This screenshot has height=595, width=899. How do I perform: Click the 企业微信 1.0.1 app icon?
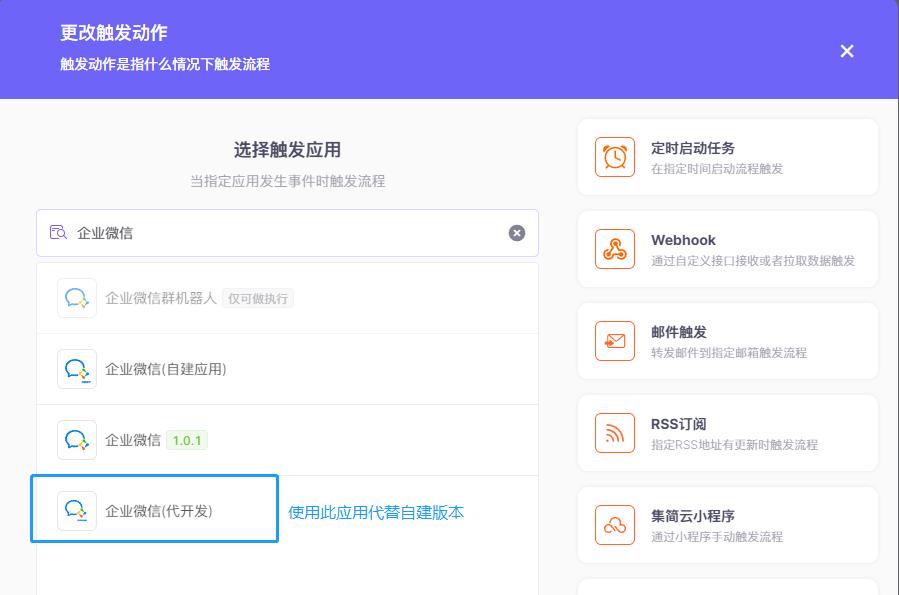pyautogui.click(x=77, y=439)
